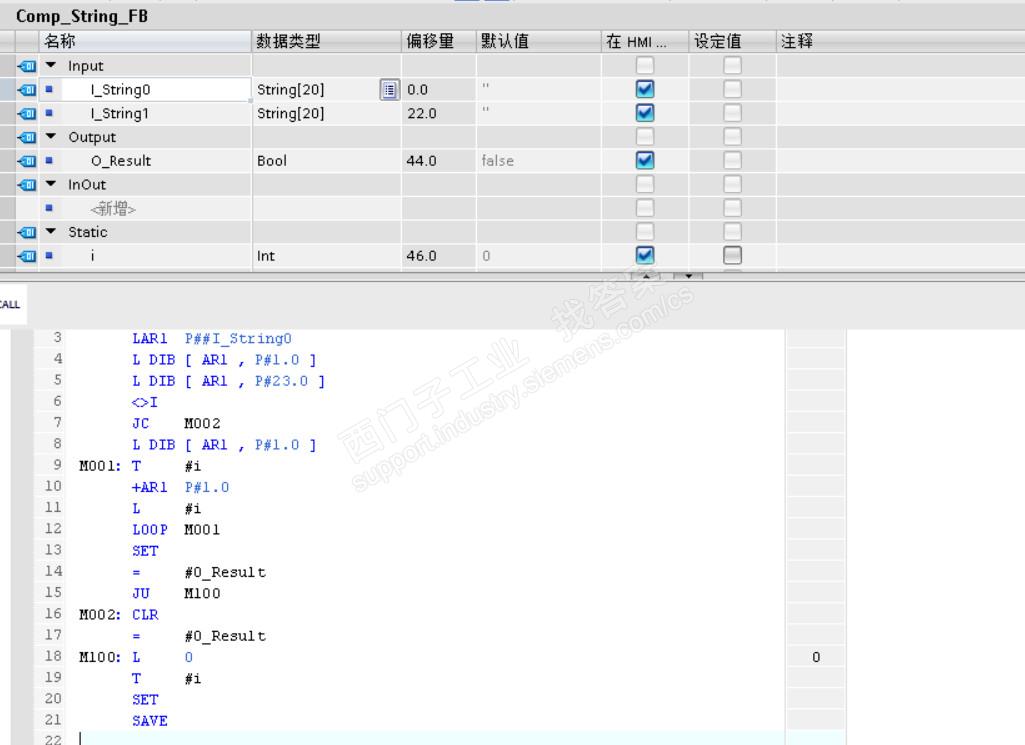Screen dimensions: 1025x745
Task: Click the Int data type cell
Action: point(327,256)
